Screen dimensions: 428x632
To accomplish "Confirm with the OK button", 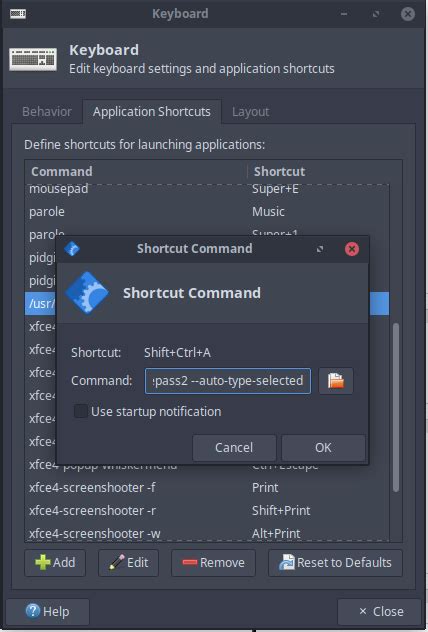I will coord(323,447).
